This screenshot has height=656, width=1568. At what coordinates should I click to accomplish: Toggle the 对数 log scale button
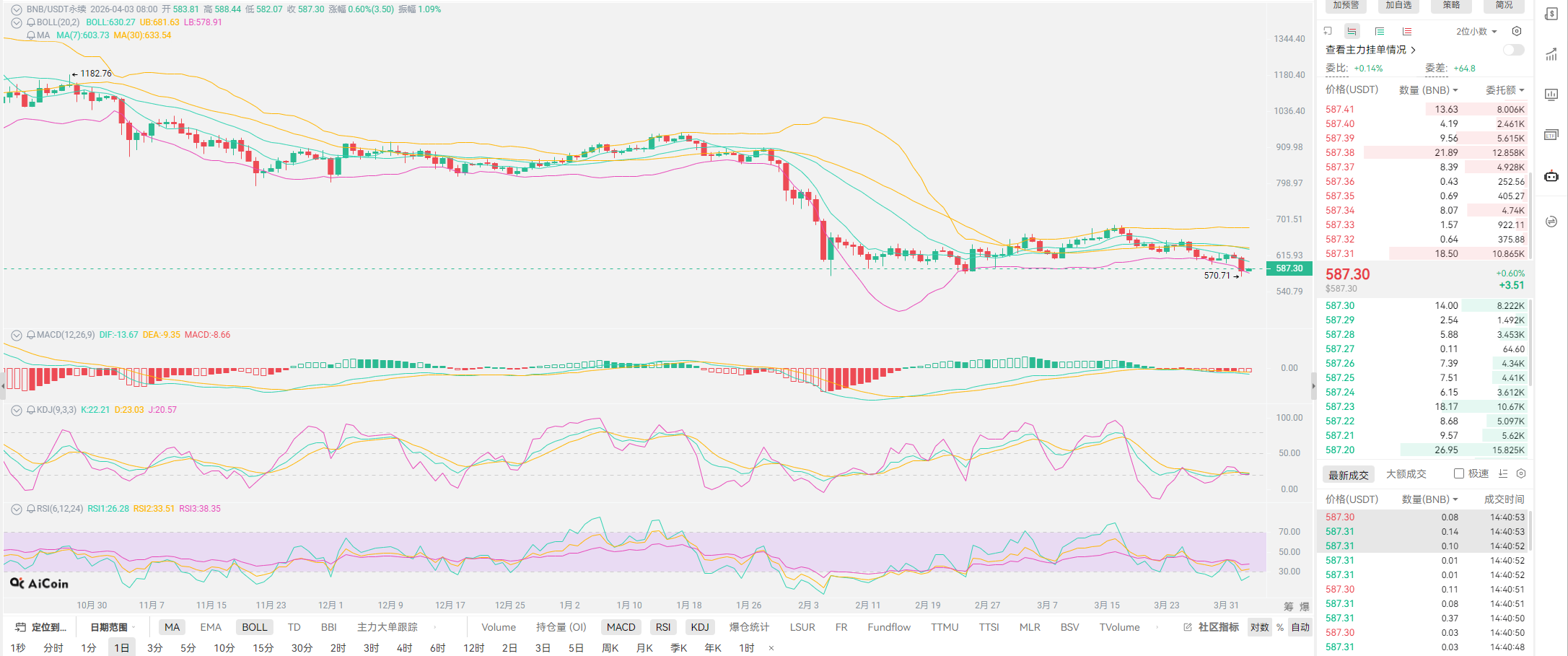pos(1259,627)
